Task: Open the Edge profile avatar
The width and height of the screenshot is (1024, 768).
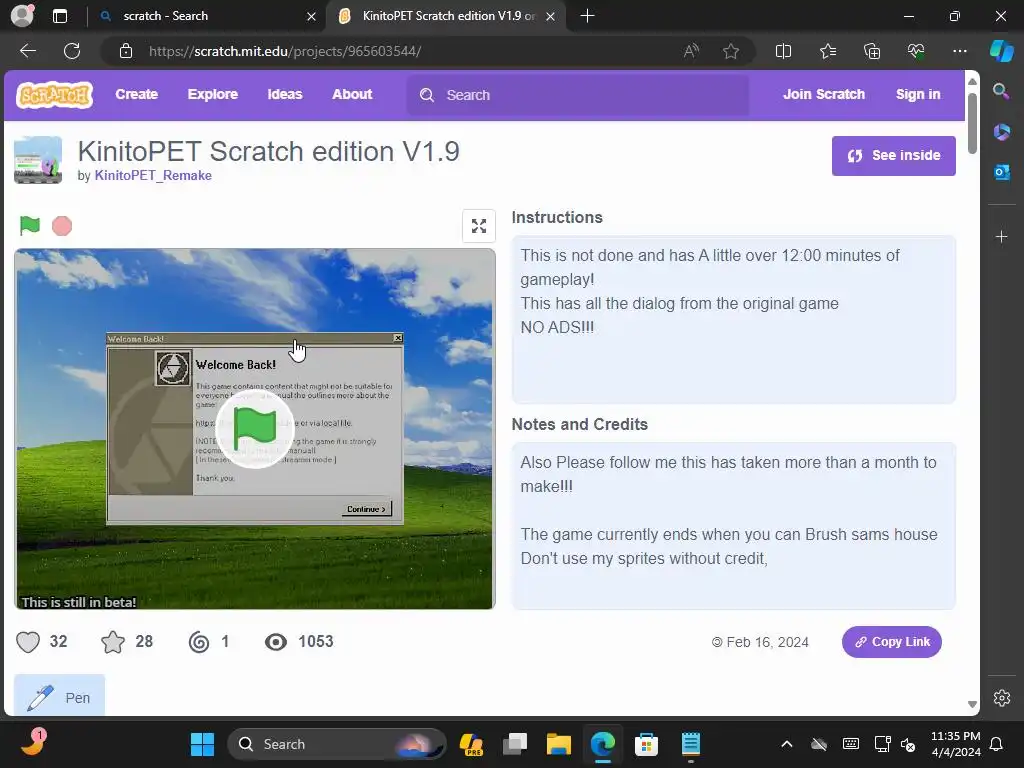Action: click(23, 16)
